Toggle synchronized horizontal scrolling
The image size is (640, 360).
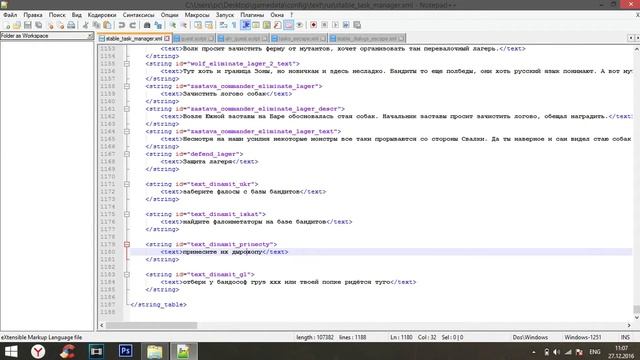[209, 25]
